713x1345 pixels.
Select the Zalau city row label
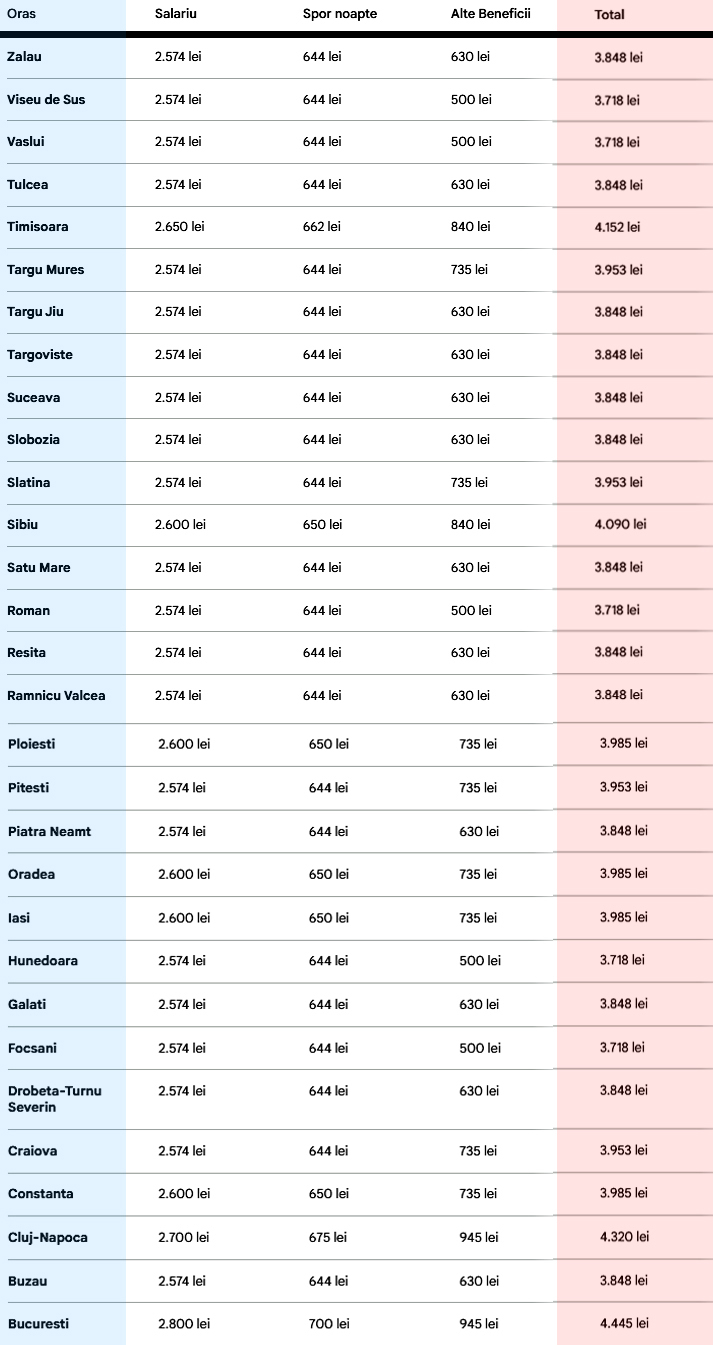(24, 57)
